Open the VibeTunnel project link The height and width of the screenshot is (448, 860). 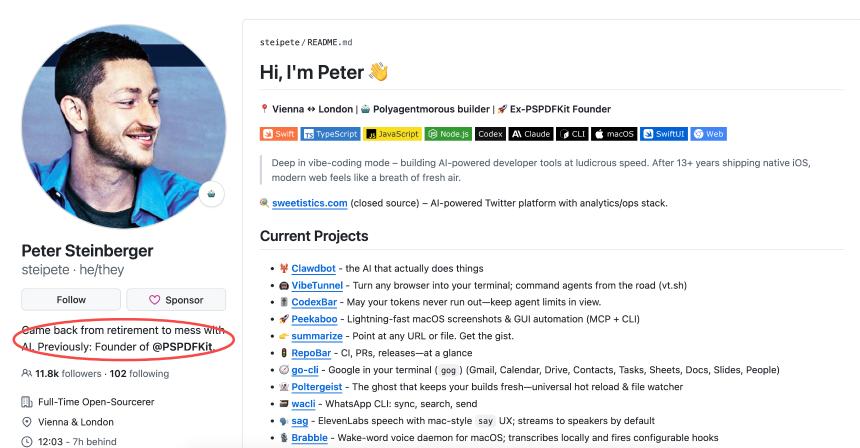click(317, 285)
